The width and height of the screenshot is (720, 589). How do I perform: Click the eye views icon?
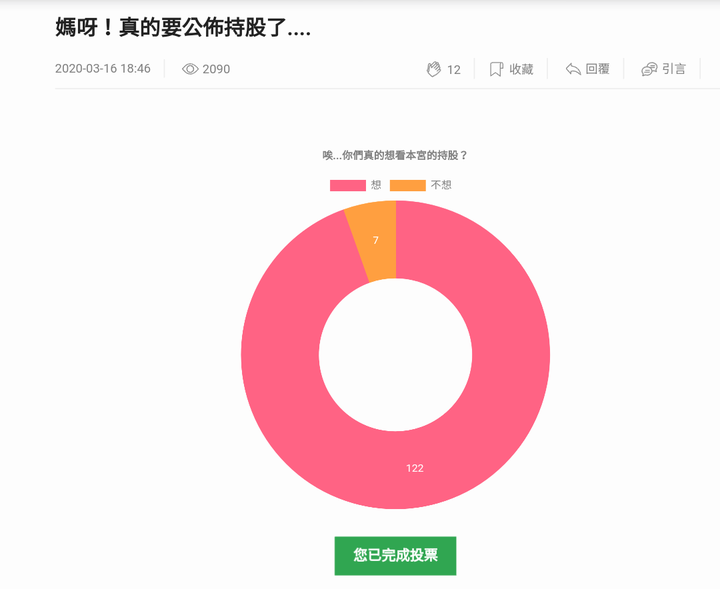190,69
